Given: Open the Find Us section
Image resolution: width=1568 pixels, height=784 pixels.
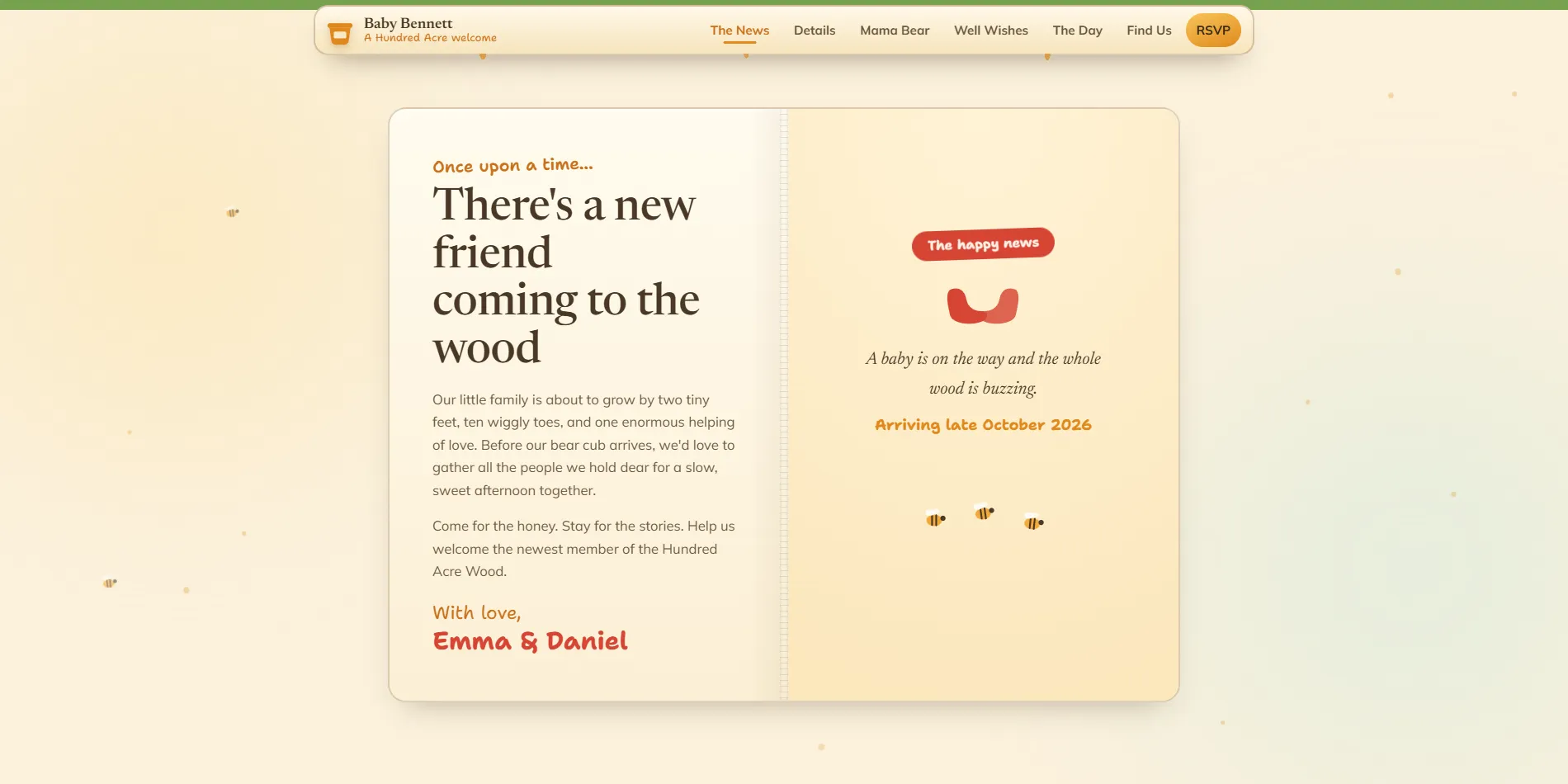Looking at the screenshot, I should click(1149, 31).
